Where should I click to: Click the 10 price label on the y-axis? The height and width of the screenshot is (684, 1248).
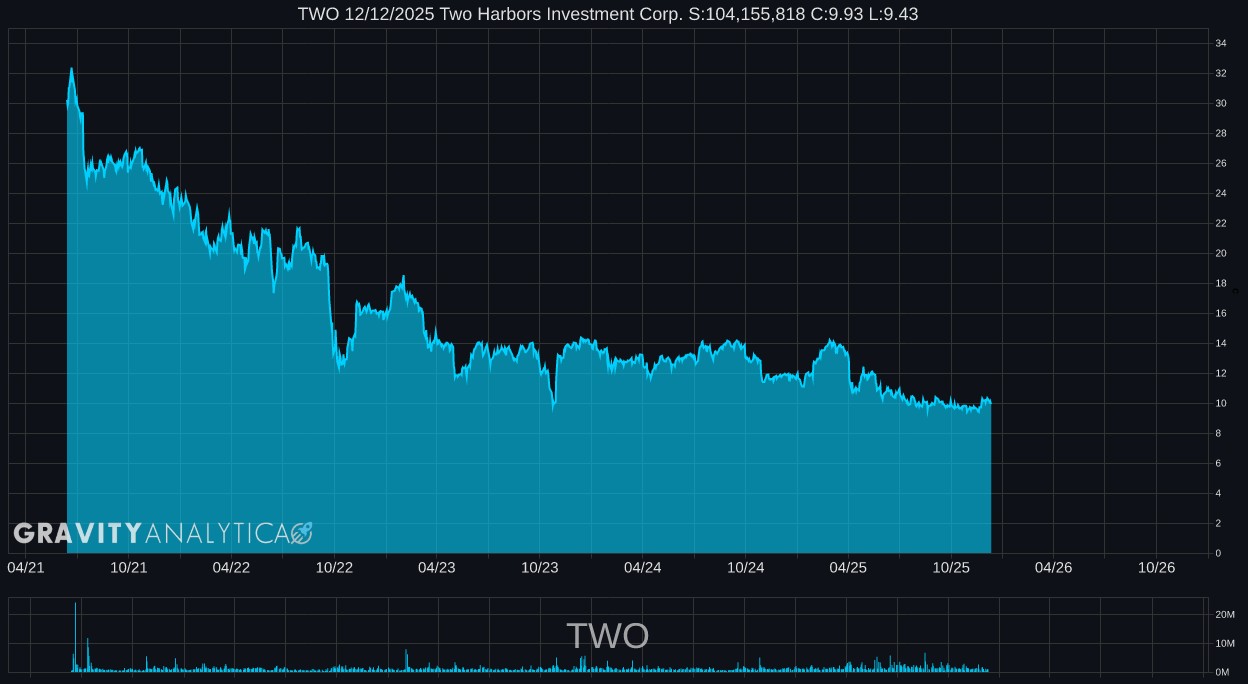coord(1221,403)
